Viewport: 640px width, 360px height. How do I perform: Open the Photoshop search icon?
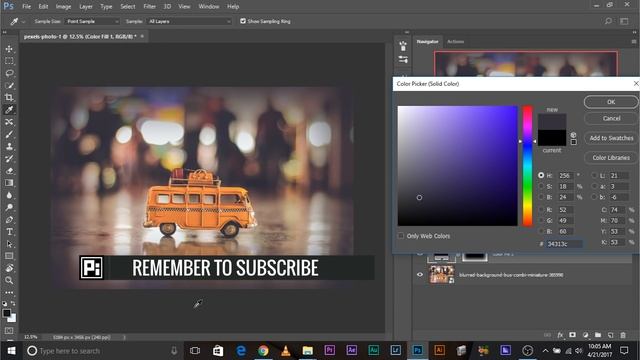(x=608, y=21)
